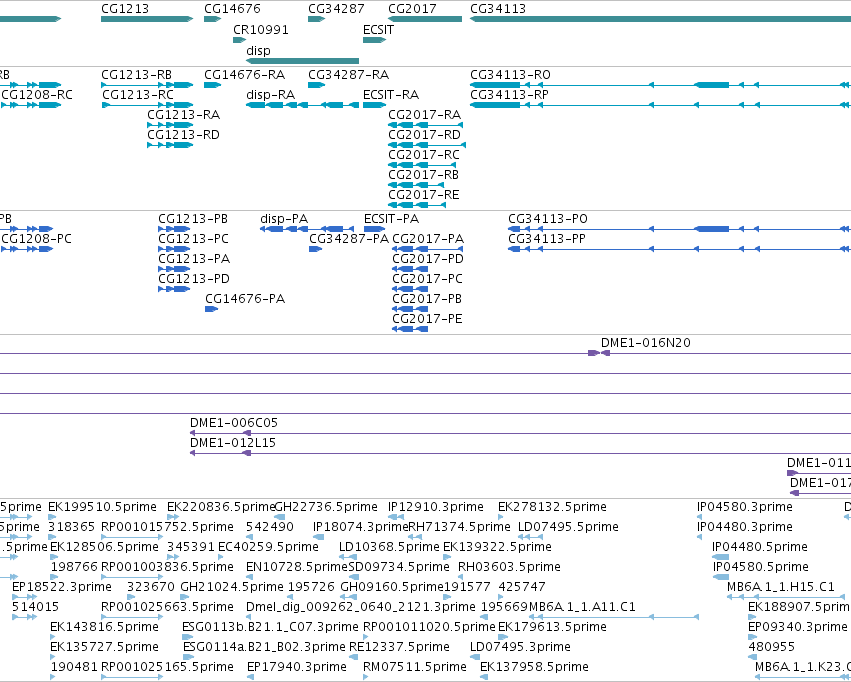Select the CG1213-PB protein label

click(x=193, y=219)
